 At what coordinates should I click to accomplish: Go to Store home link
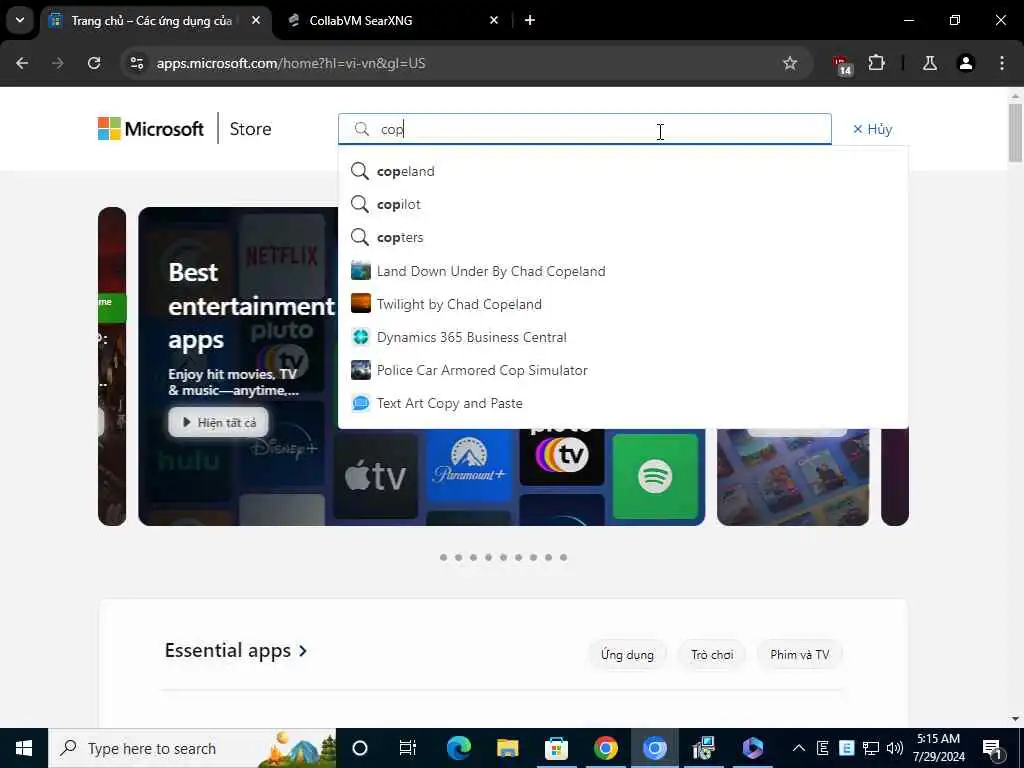(x=250, y=129)
